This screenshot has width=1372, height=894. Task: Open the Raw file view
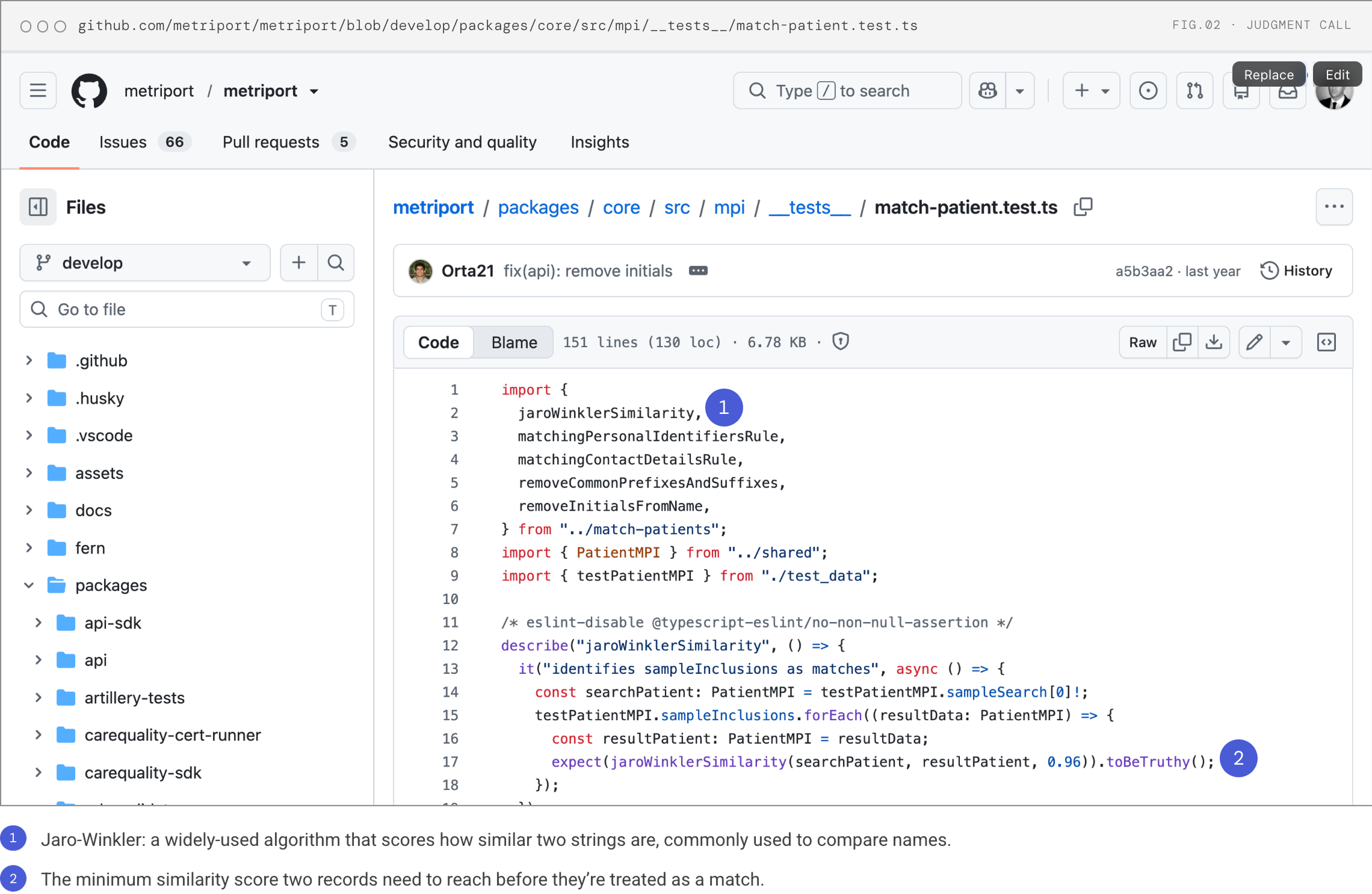(x=1143, y=342)
